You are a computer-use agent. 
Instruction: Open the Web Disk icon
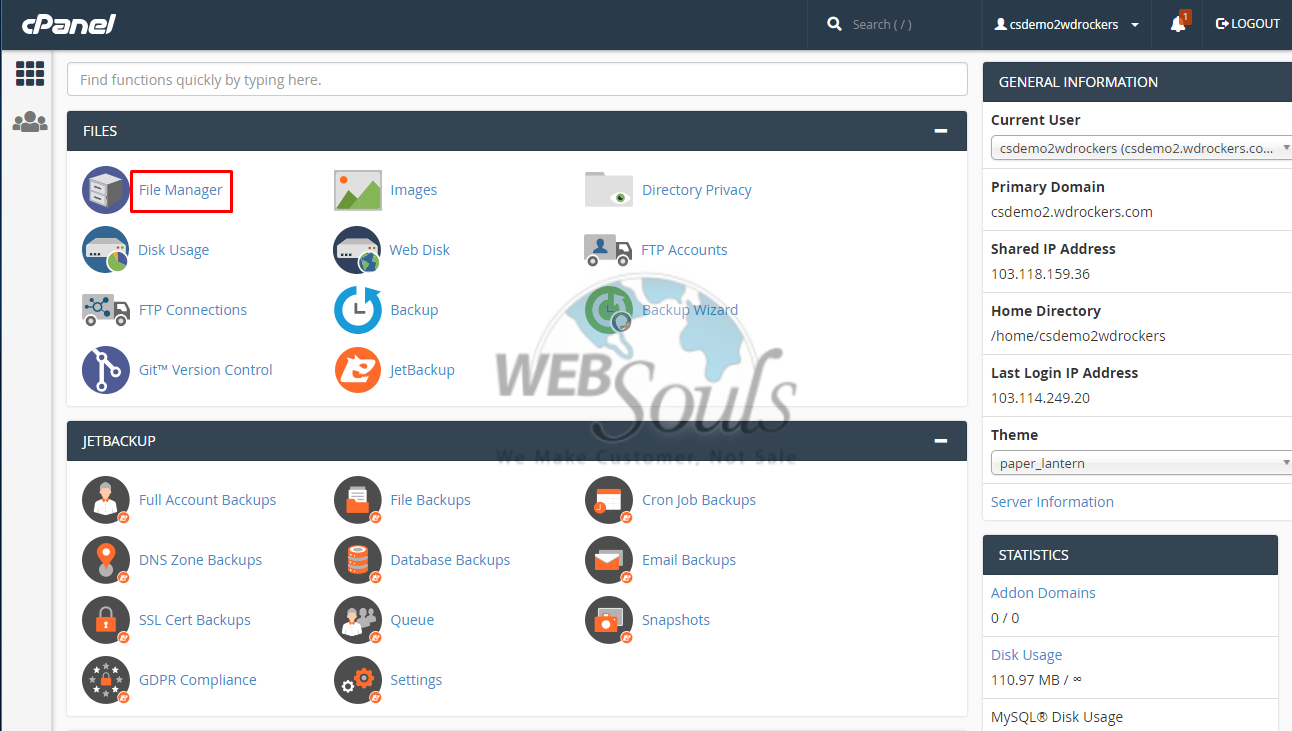(358, 250)
